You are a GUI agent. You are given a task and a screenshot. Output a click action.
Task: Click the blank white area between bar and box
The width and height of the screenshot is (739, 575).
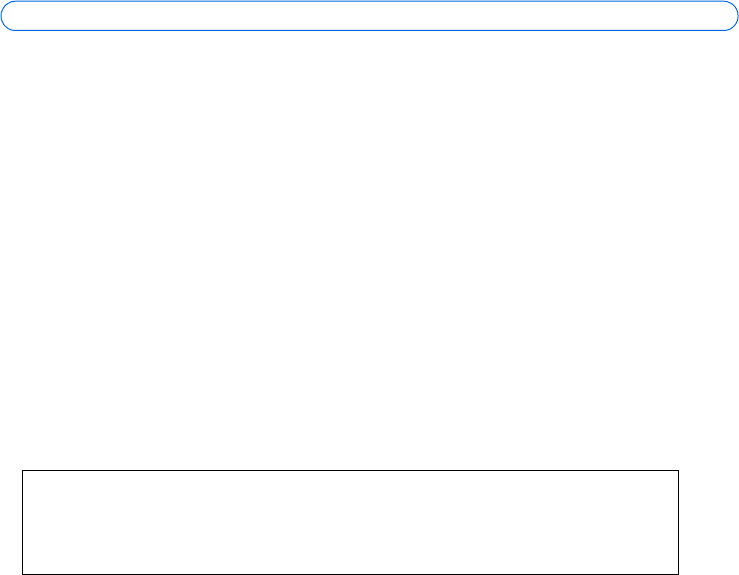tap(369, 250)
